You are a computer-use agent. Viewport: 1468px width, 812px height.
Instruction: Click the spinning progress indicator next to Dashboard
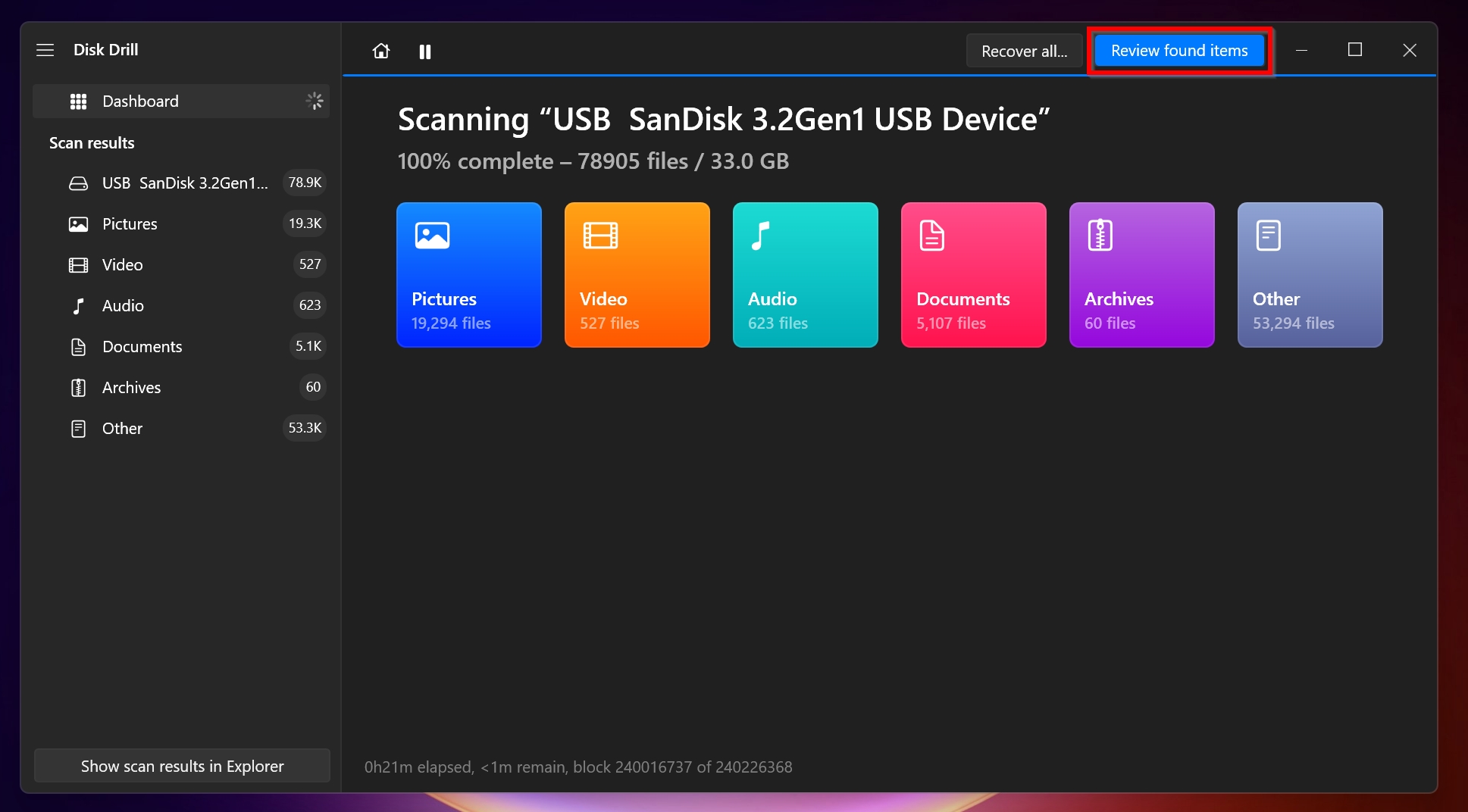click(x=315, y=101)
